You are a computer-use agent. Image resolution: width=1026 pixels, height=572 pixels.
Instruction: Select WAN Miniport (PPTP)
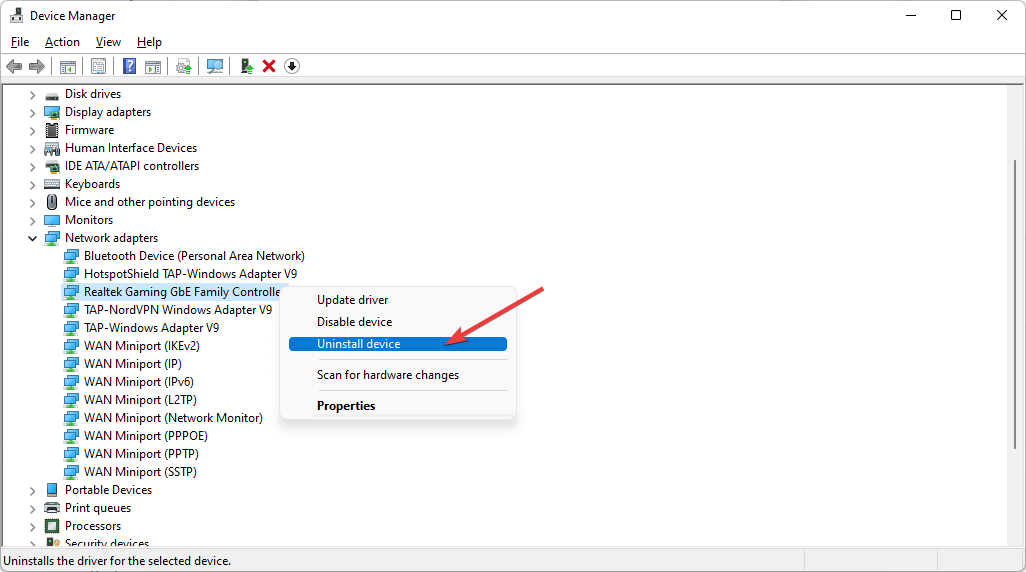(x=141, y=454)
